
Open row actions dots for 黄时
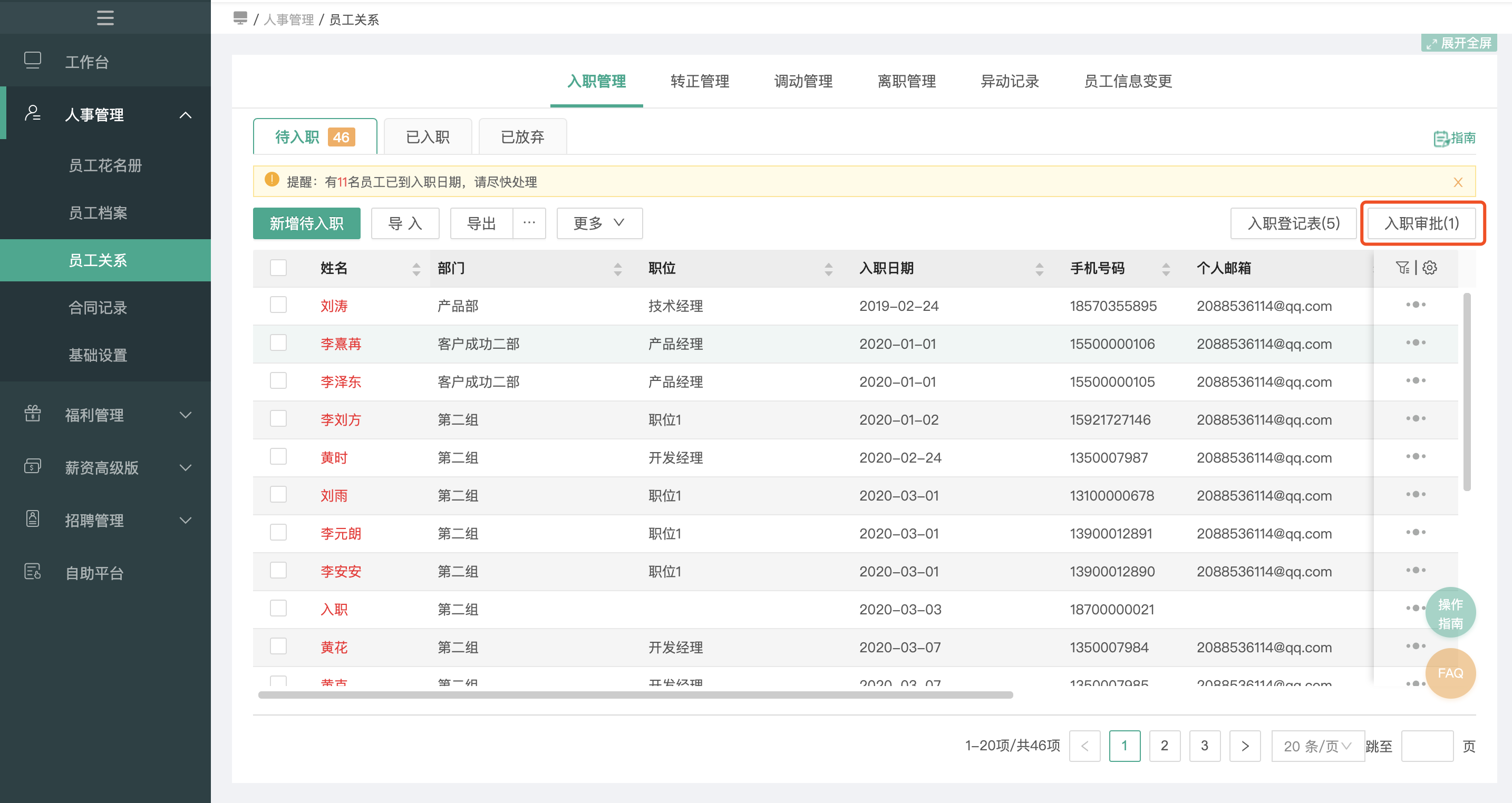click(x=1416, y=456)
